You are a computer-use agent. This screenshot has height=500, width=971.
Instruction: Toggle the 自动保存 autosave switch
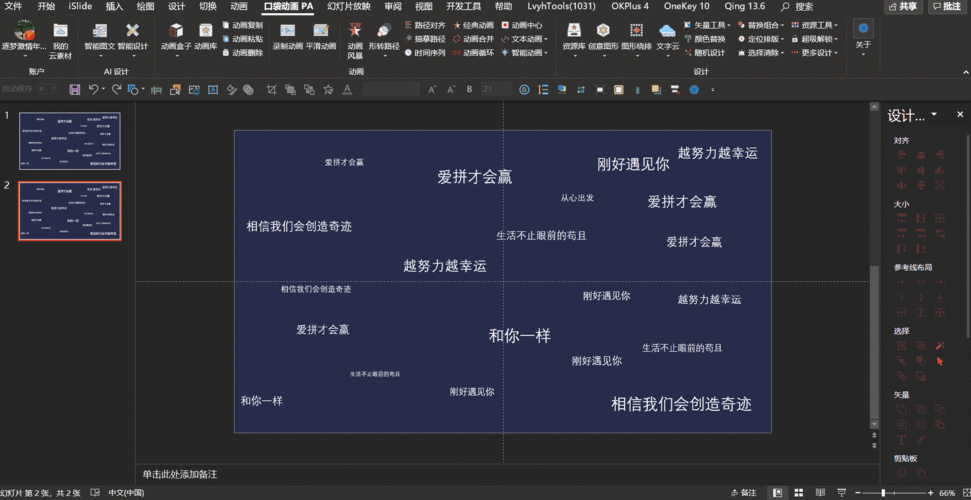(48, 89)
